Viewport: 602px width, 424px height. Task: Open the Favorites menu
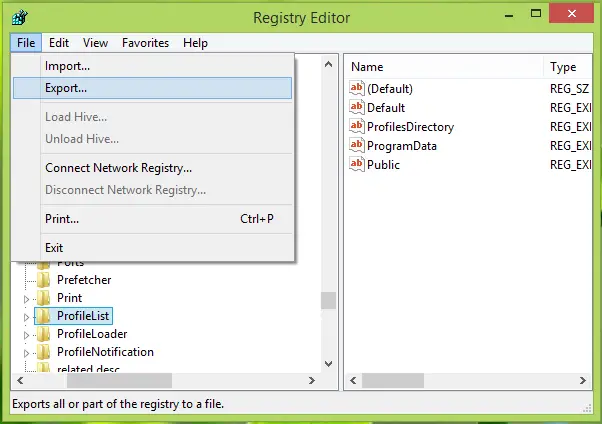click(146, 43)
